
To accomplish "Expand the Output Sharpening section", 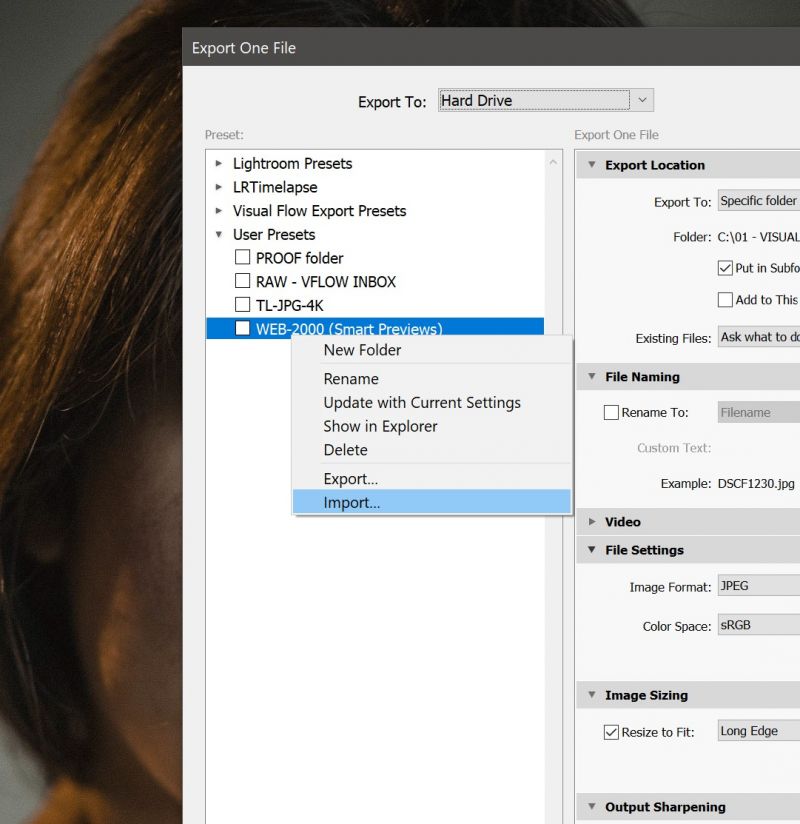I will [592, 807].
